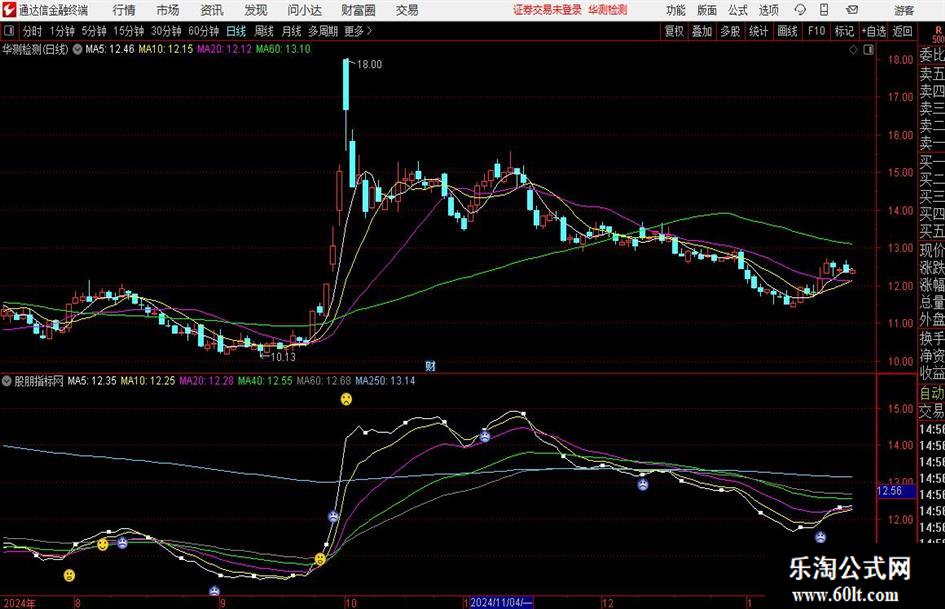Click +自选 to add to watchlist
This screenshot has height=609, width=945.
pos(874,31)
